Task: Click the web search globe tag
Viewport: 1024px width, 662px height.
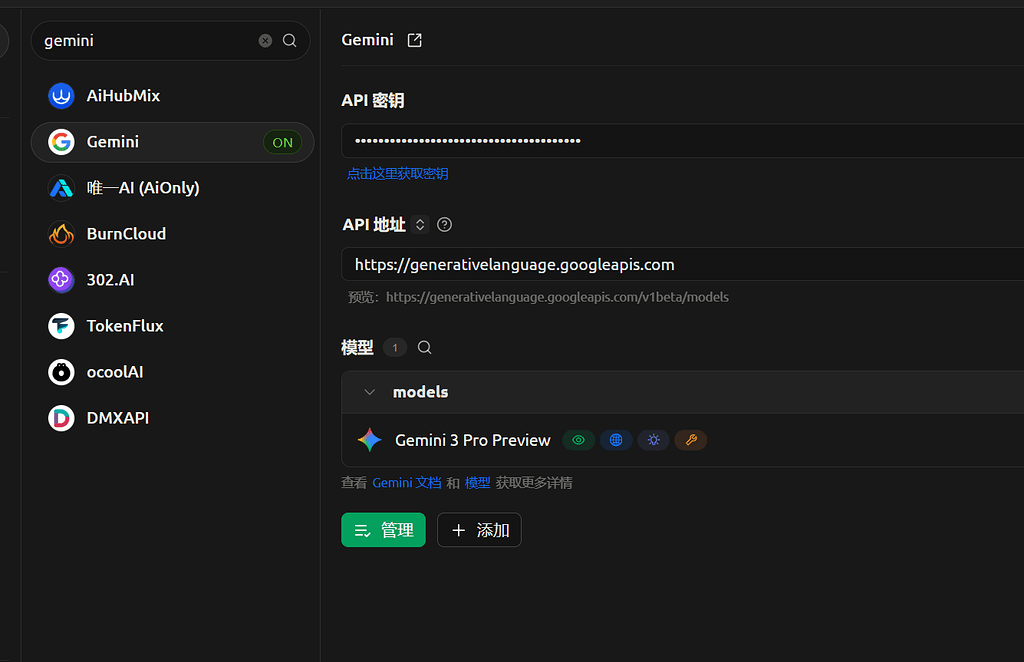Action: (x=616, y=440)
